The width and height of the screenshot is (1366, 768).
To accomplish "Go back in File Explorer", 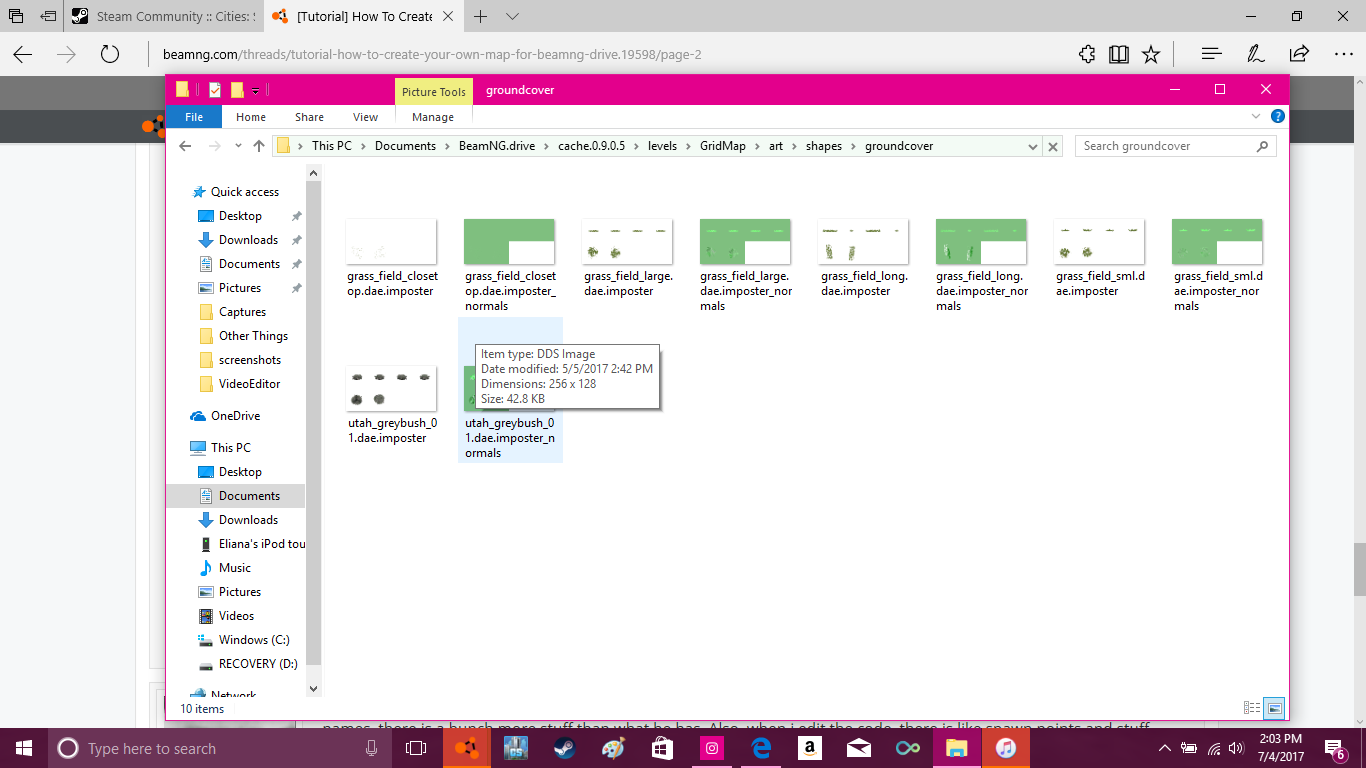I will pos(185,146).
